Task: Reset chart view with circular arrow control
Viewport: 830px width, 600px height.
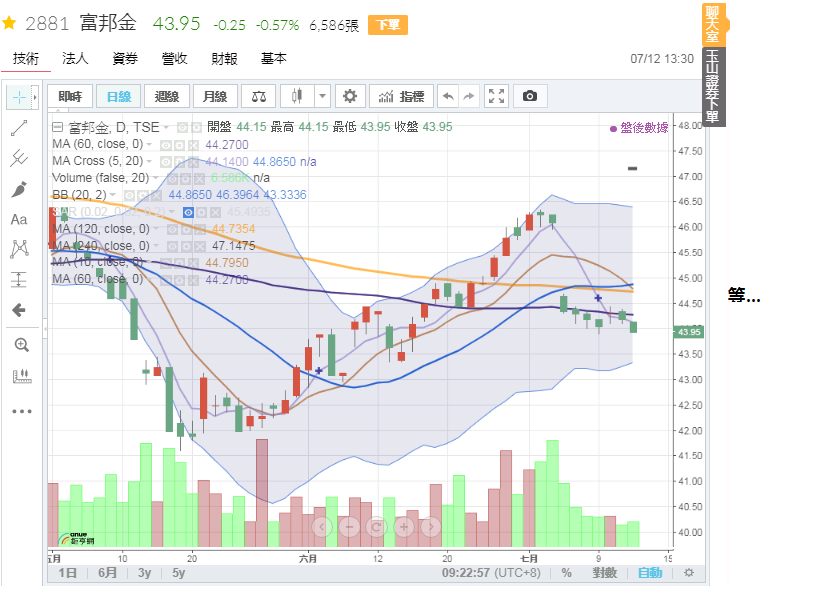Action: tap(376, 527)
